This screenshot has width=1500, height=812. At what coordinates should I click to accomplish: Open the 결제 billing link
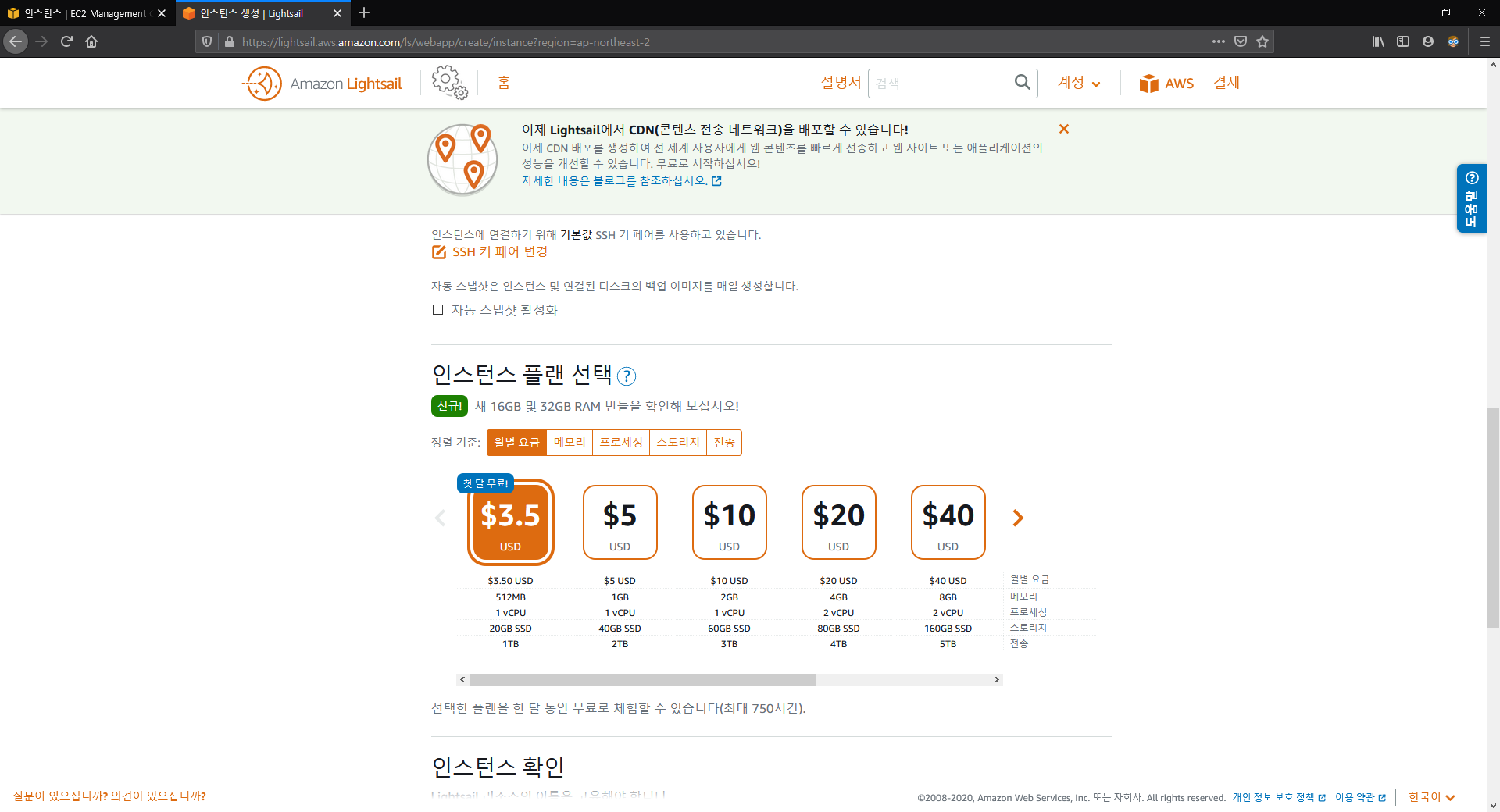pyautogui.click(x=1227, y=83)
